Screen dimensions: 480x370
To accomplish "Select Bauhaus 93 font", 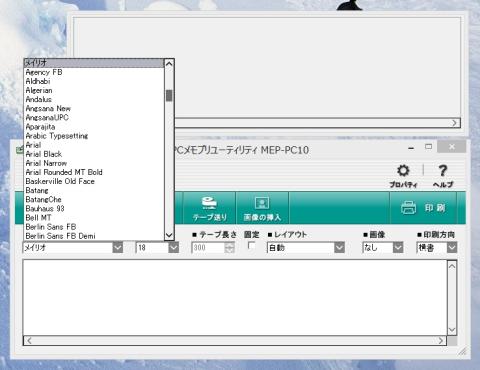I will [94, 209].
